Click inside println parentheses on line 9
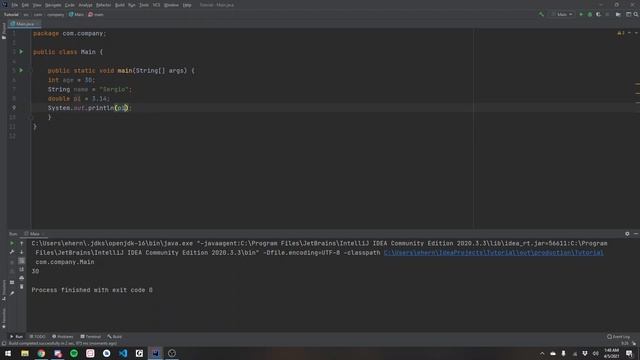The height and width of the screenshot is (360, 640). [x=122, y=108]
